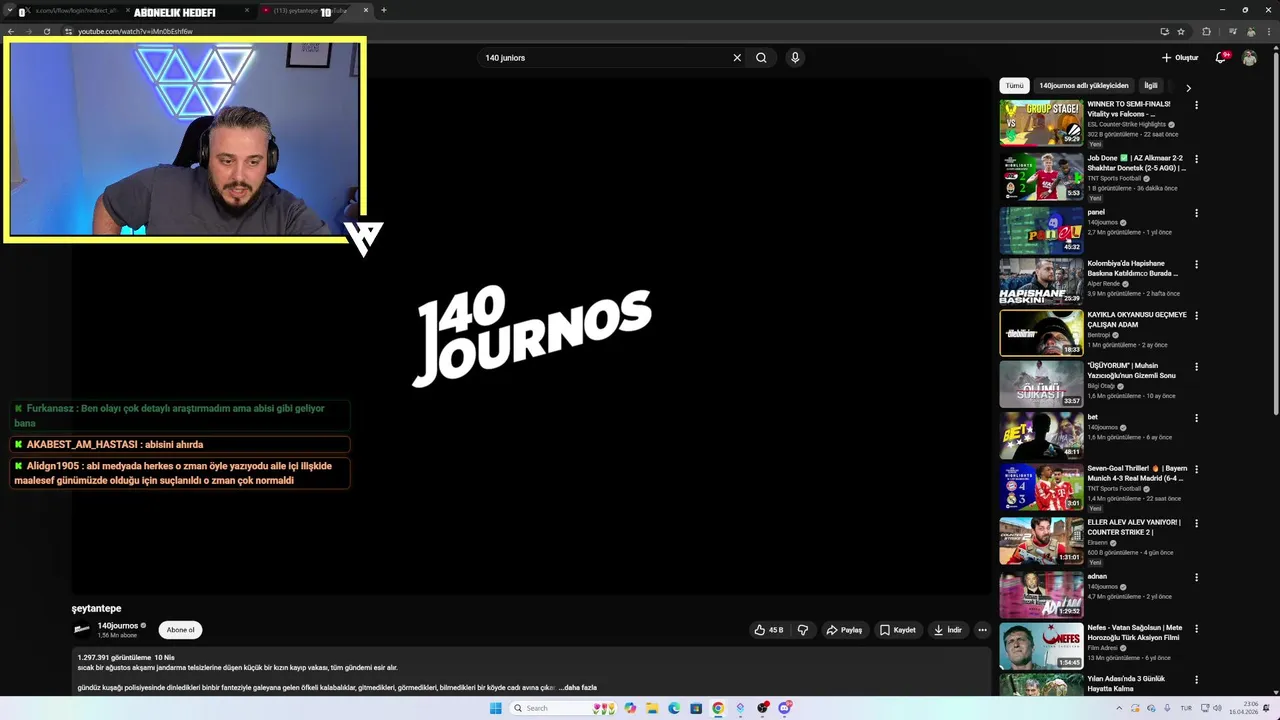Viewport: 1280px width, 720px height.
Task: Click the browser back arrow
Action: (x=11, y=31)
